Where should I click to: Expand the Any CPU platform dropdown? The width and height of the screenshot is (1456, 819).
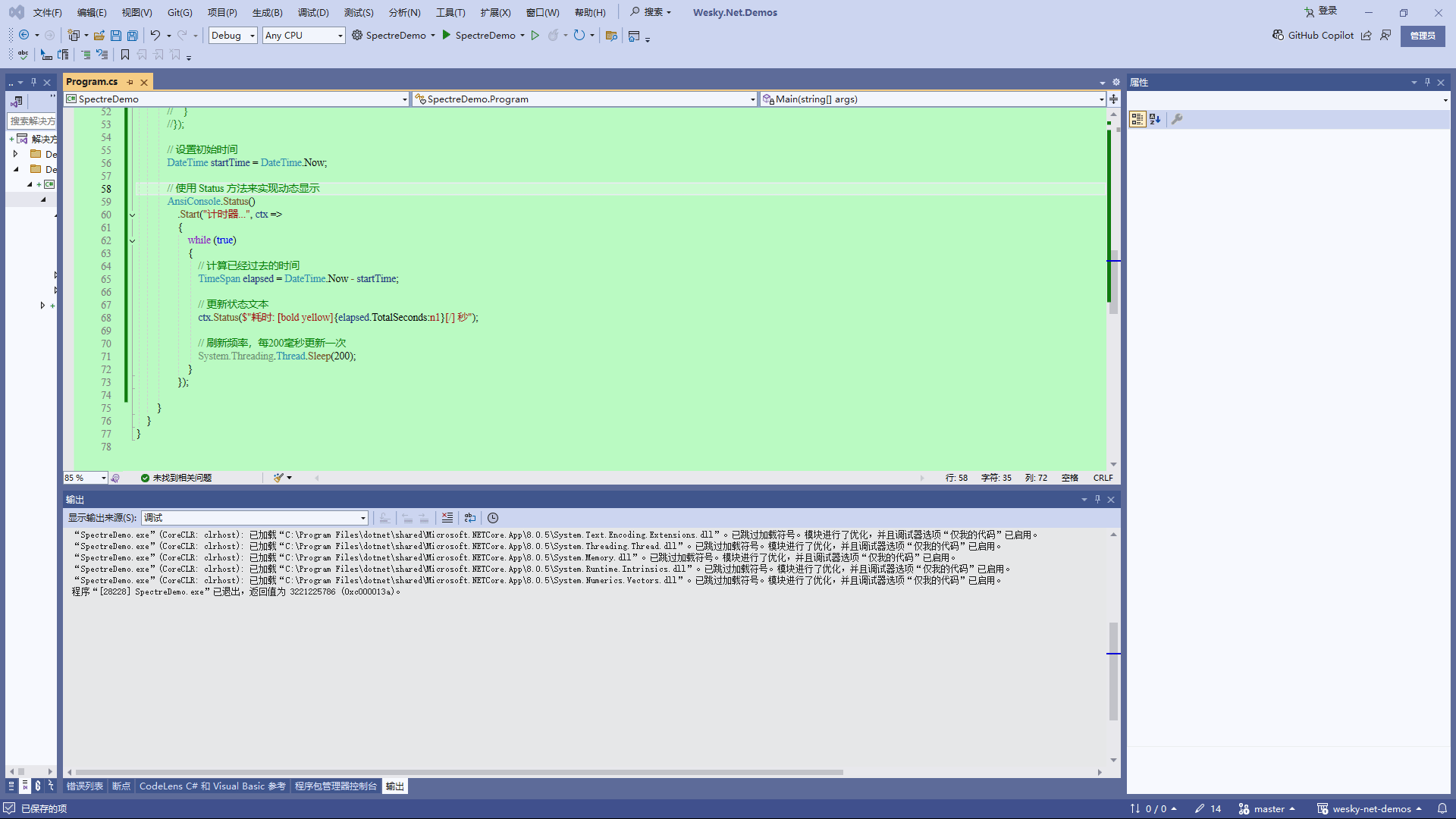pyautogui.click(x=337, y=35)
